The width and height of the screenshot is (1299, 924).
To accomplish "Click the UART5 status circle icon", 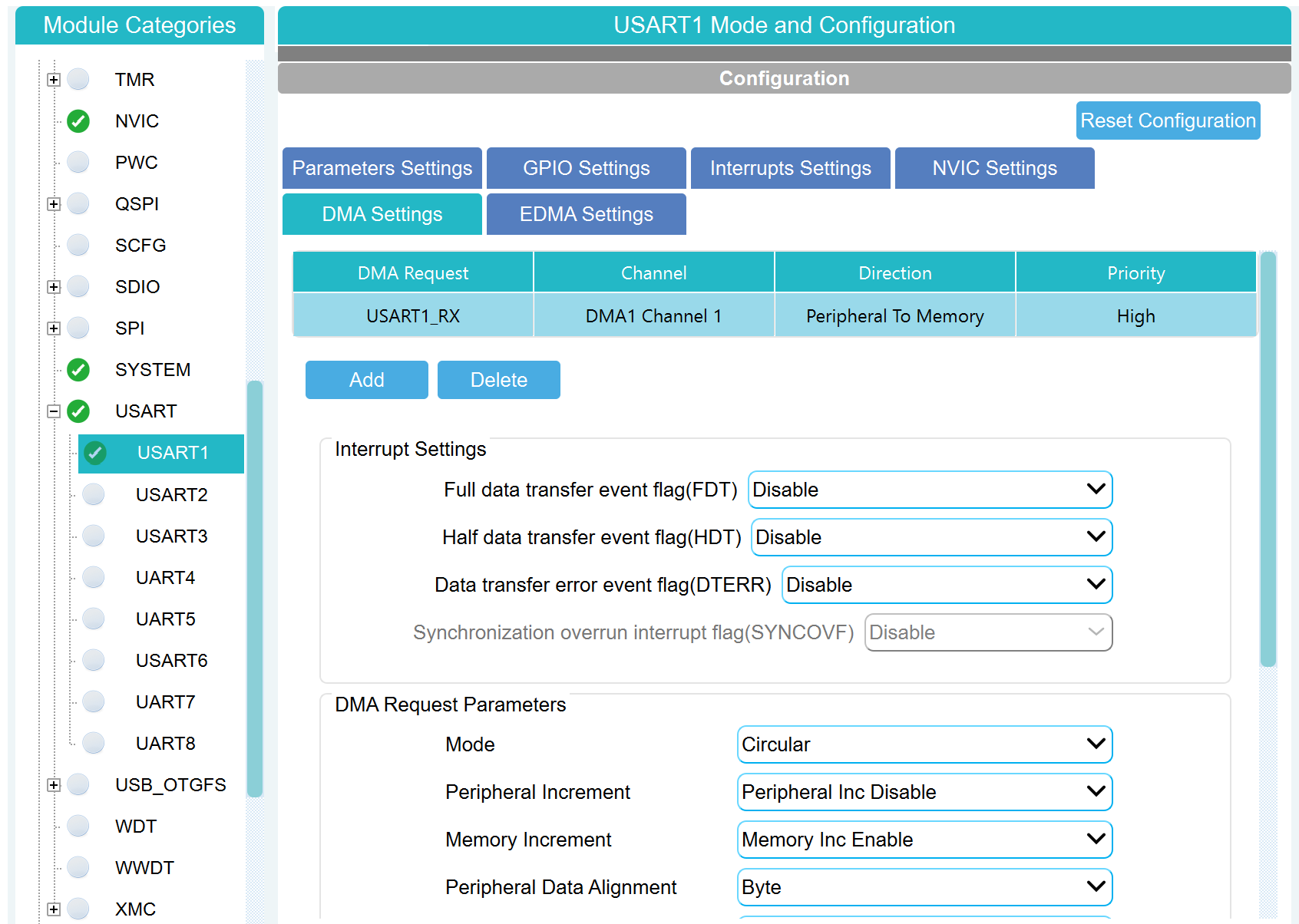I will click(94, 619).
